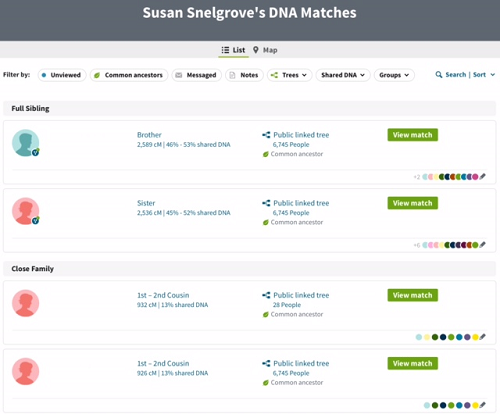Click tree icon beside Brother's Public linked tree

(266, 135)
